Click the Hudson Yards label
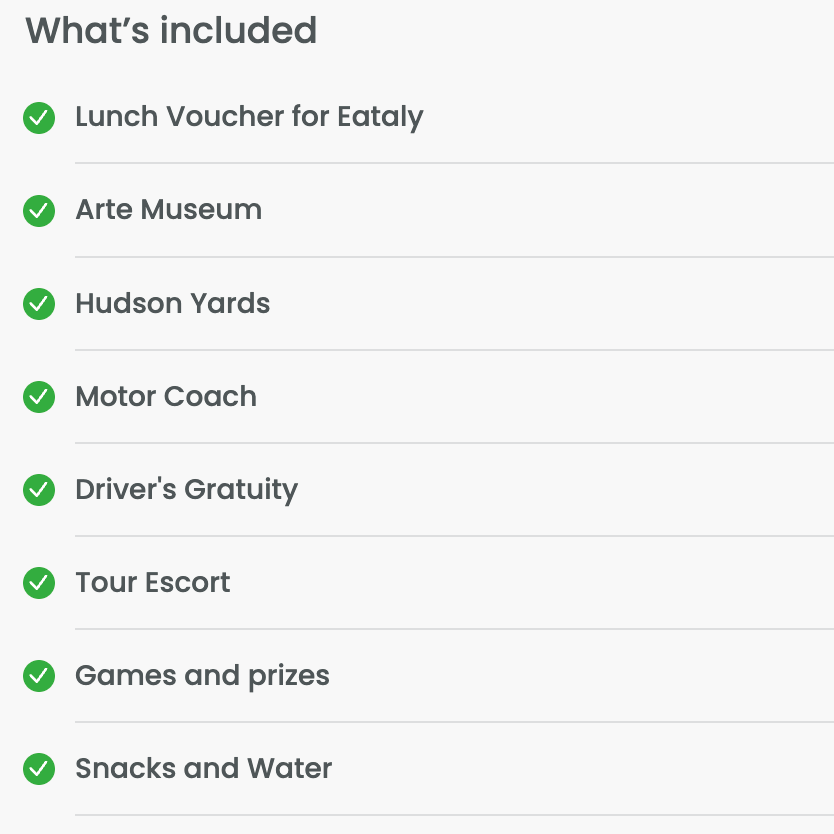Viewport: 834px width, 834px height. 172,303
